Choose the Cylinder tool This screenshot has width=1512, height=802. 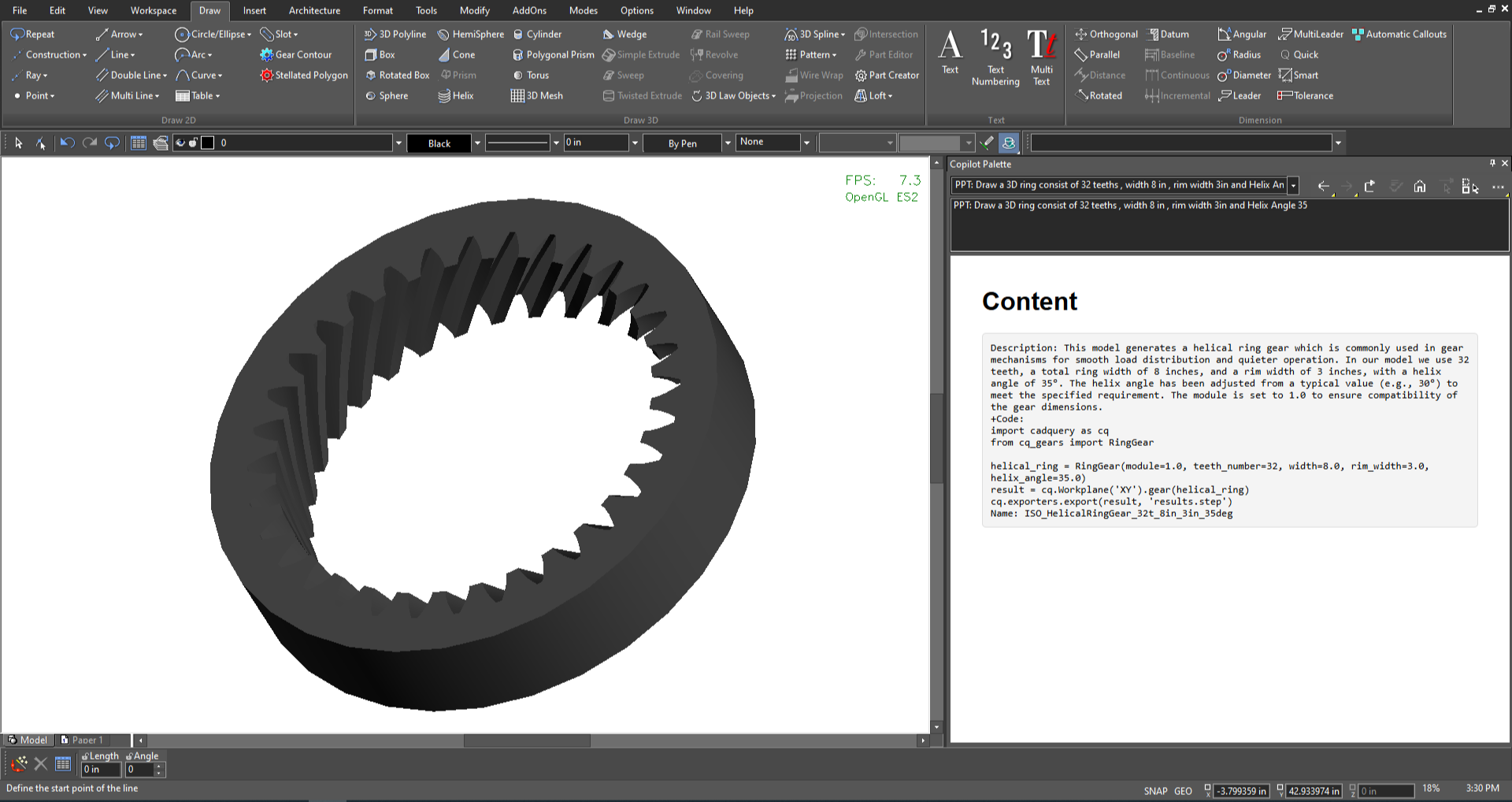[x=537, y=34]
